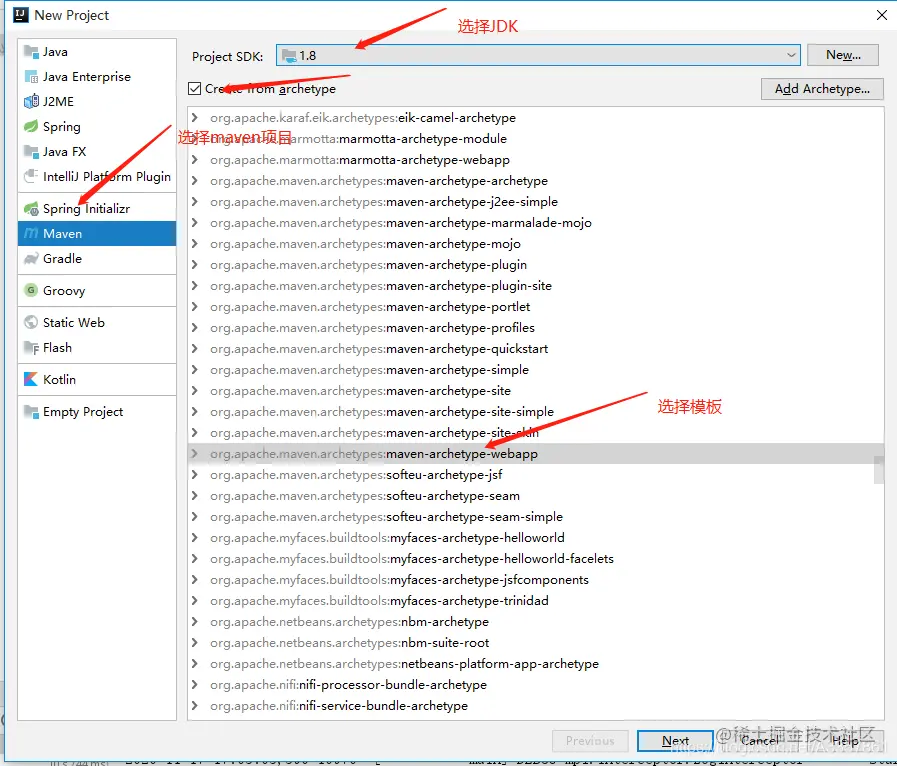Click the J2ME icon
The image size is (897, 766).
tap(31, 102)
